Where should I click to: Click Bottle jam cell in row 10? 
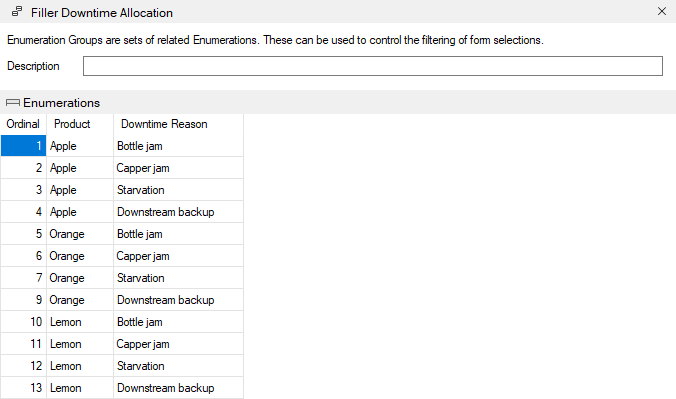178,322
